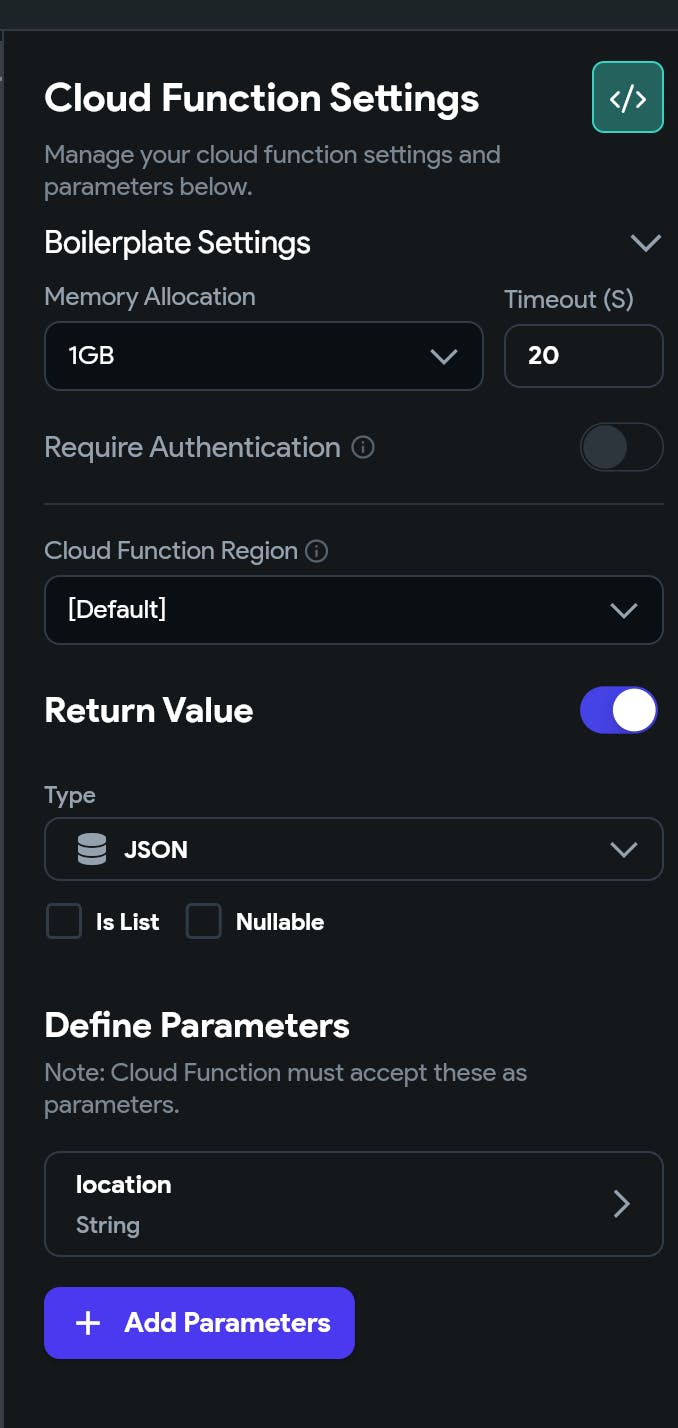Screen dimensions: 678x1428
Task: Open the code view icon button
Action: coord(628,97)
